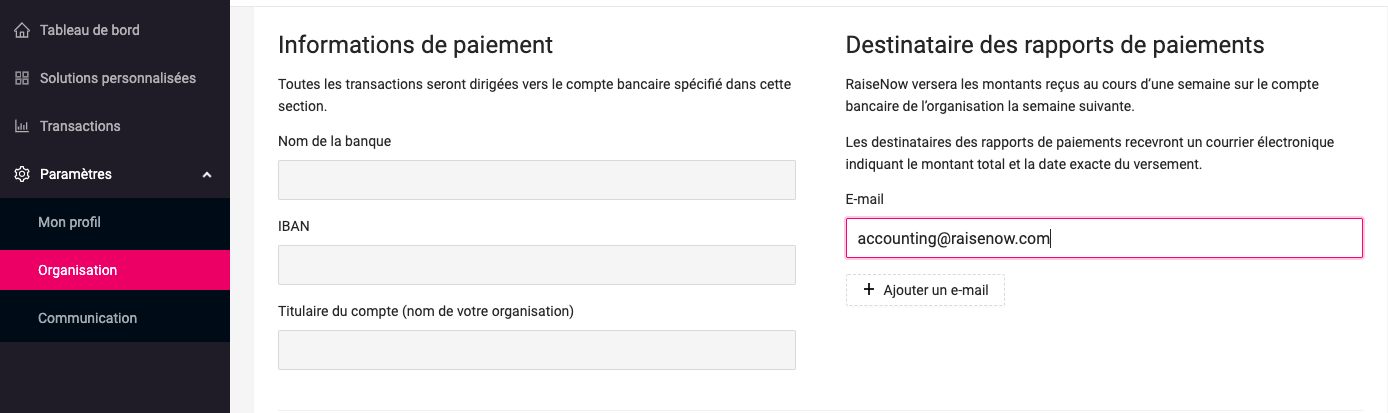The image size is (1388, 413).
Task: Click the grid icon for Solutions personnalisées
Action: tap(22, 78)
